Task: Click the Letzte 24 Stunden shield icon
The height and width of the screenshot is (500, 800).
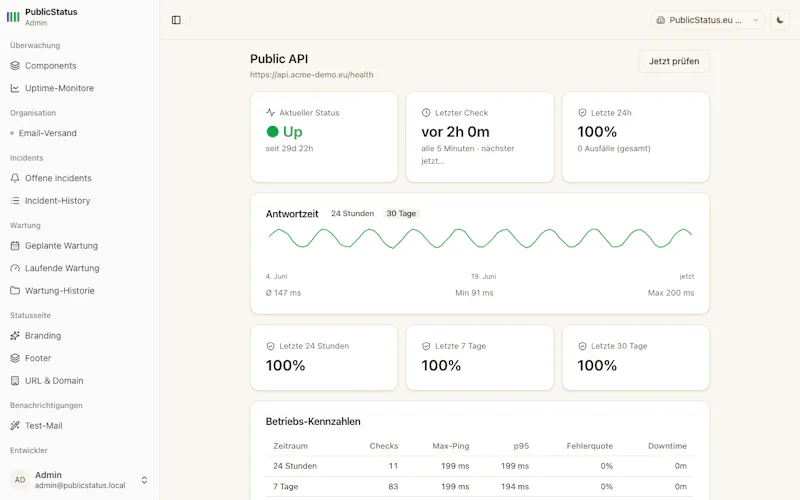Action: 270,346
